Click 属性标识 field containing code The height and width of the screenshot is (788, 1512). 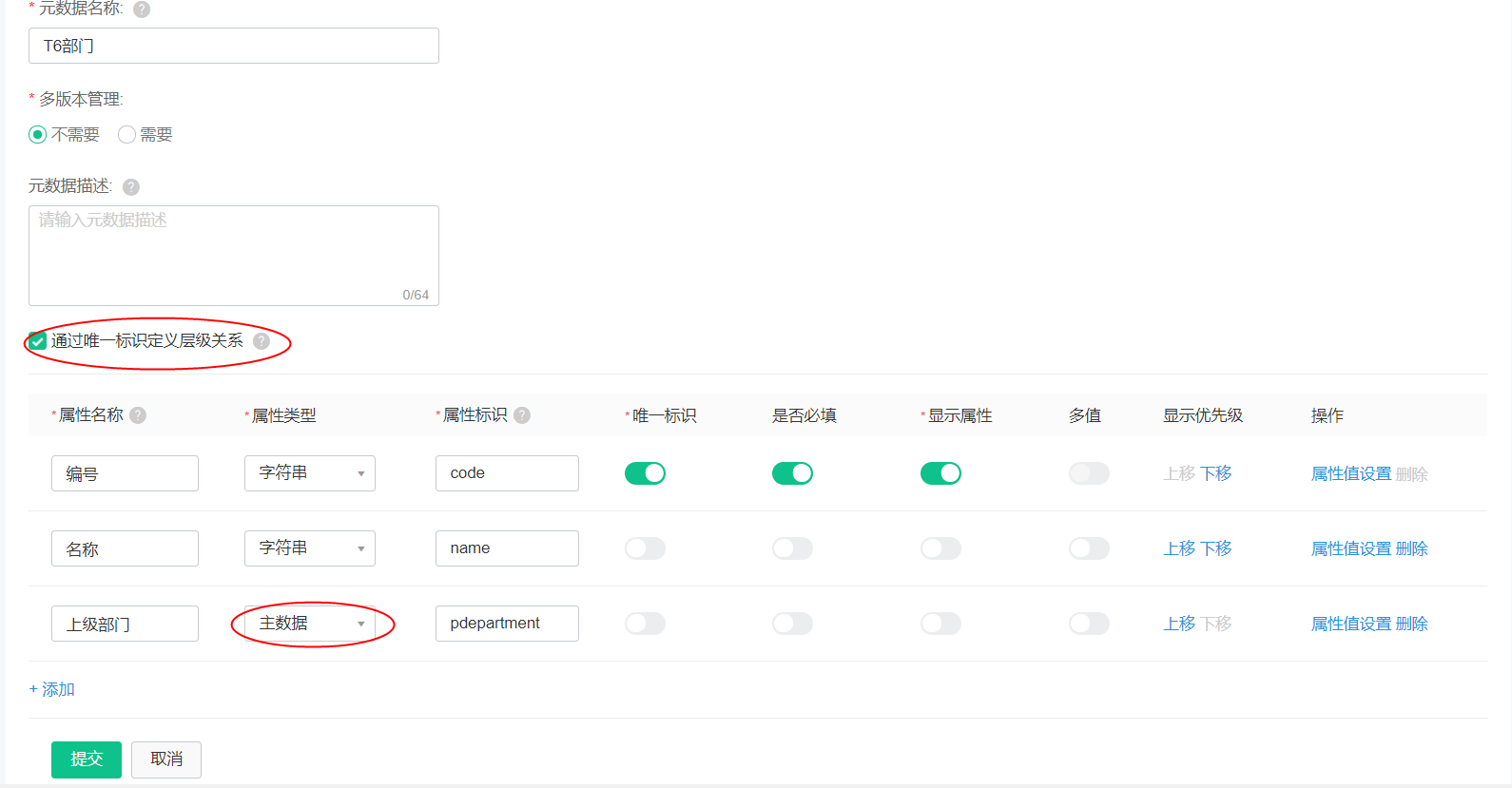point(507,473)
